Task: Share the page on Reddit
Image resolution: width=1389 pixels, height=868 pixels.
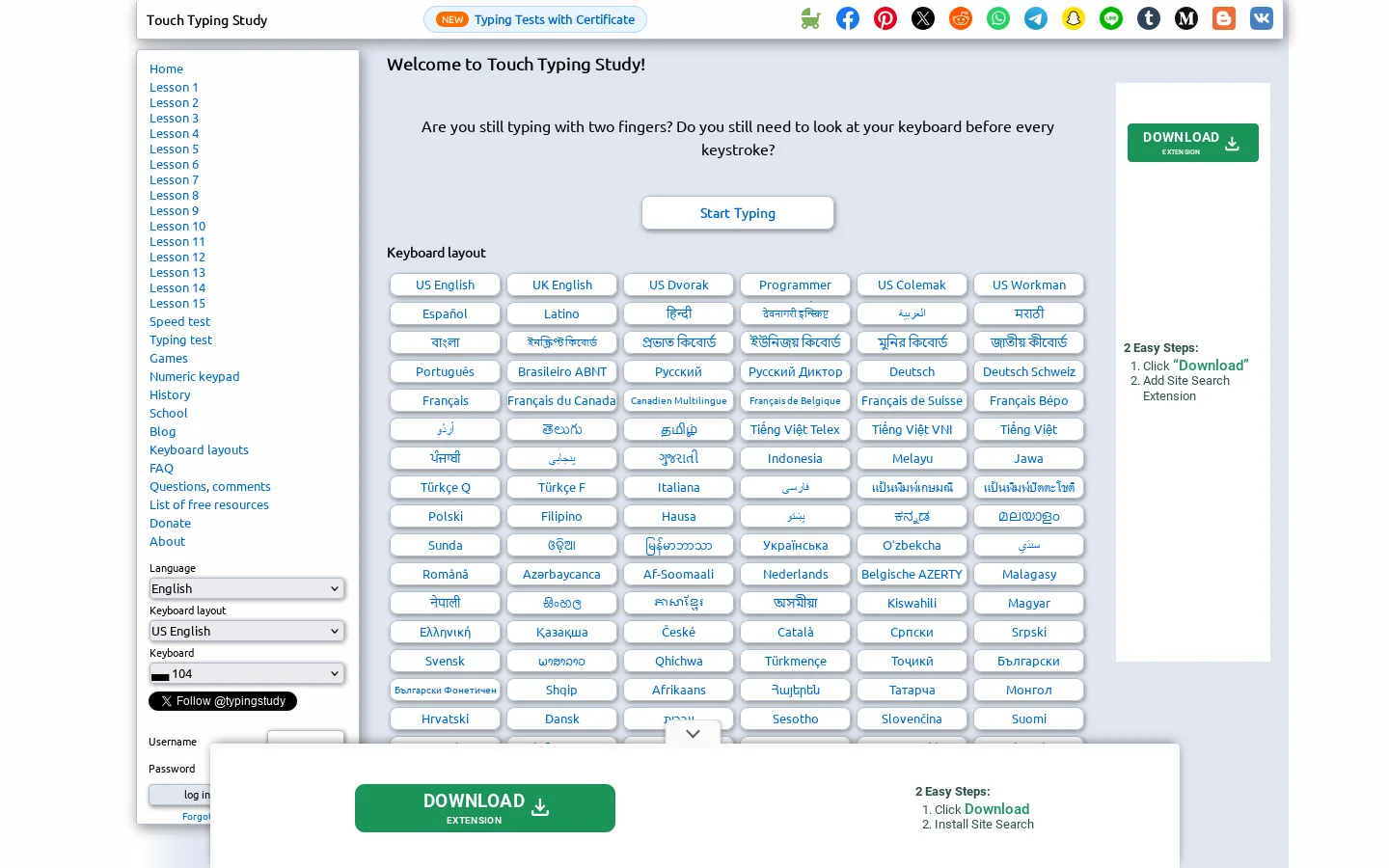Action: point(961,18)
